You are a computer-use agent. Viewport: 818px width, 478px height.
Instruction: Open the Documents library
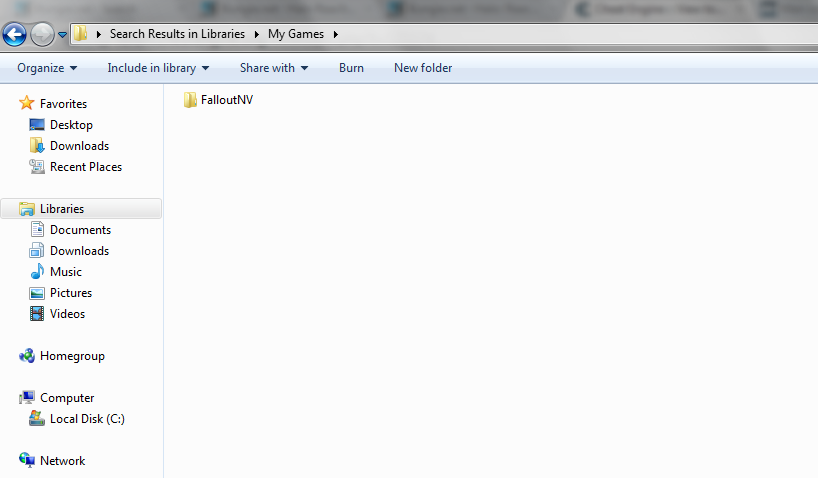tap(80, 230)
